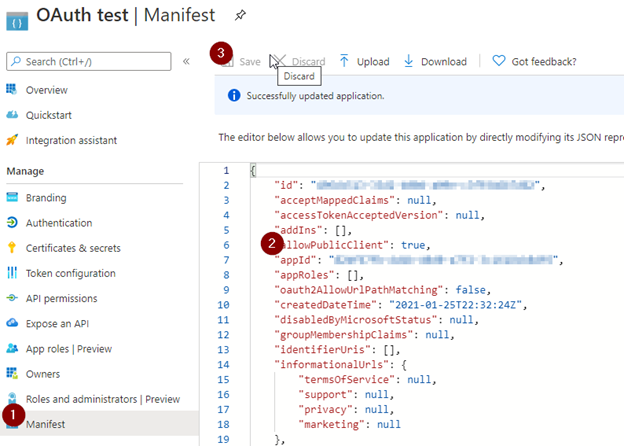Open the Authentication page
Image resolution: width=624 pixels, height=446 pixels.
(59, 223)
